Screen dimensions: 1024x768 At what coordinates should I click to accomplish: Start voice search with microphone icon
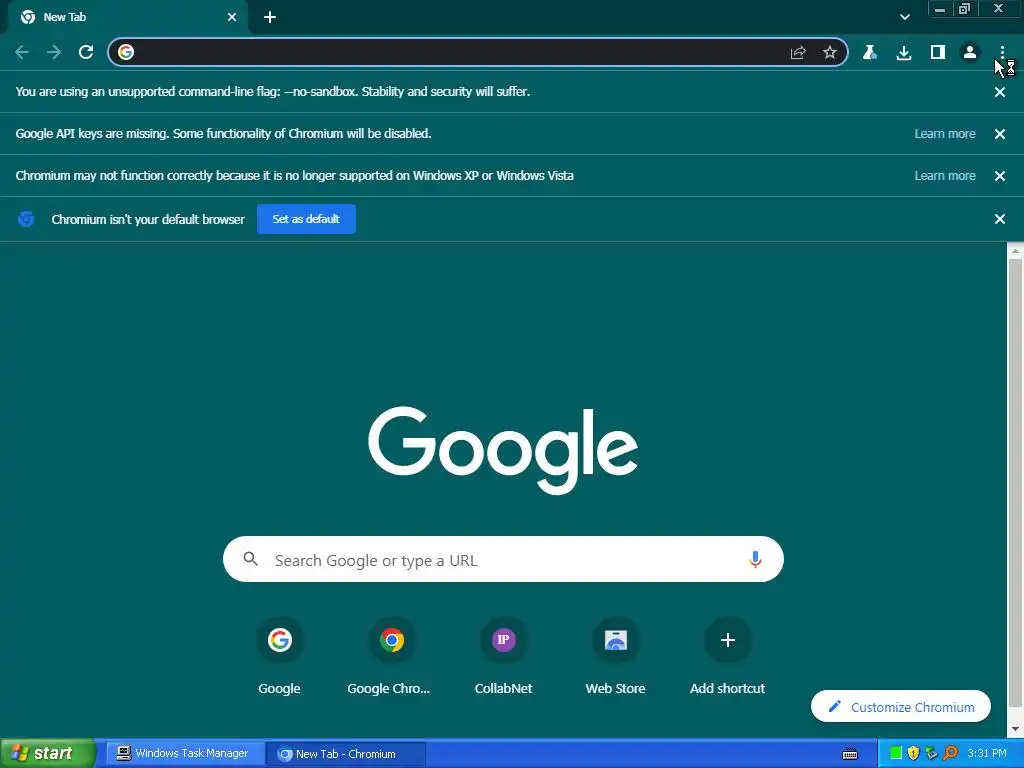click(x=755, y=560)
